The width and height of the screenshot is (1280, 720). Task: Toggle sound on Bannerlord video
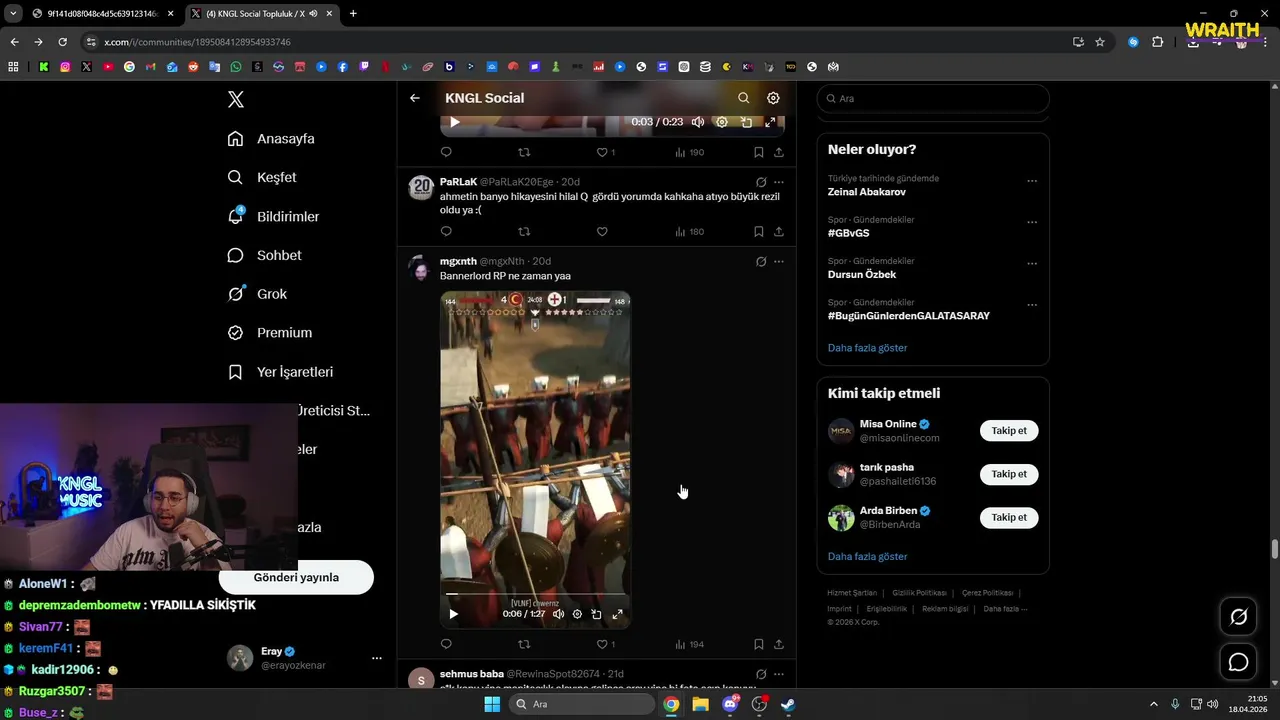(x=558, y=614)
